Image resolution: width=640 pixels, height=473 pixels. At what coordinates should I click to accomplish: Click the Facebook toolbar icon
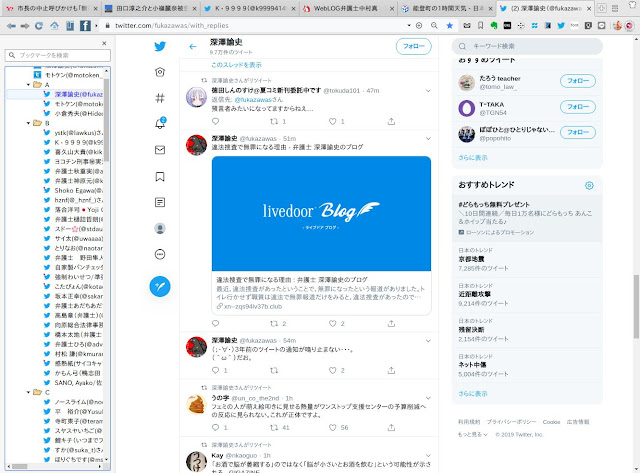pyautogui.click(x=85, y=26)
